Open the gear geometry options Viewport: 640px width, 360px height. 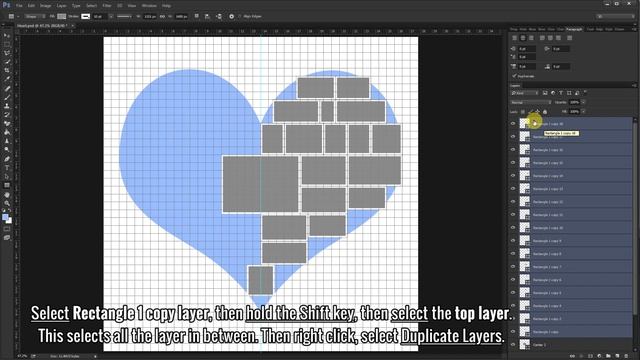[231, 16]
